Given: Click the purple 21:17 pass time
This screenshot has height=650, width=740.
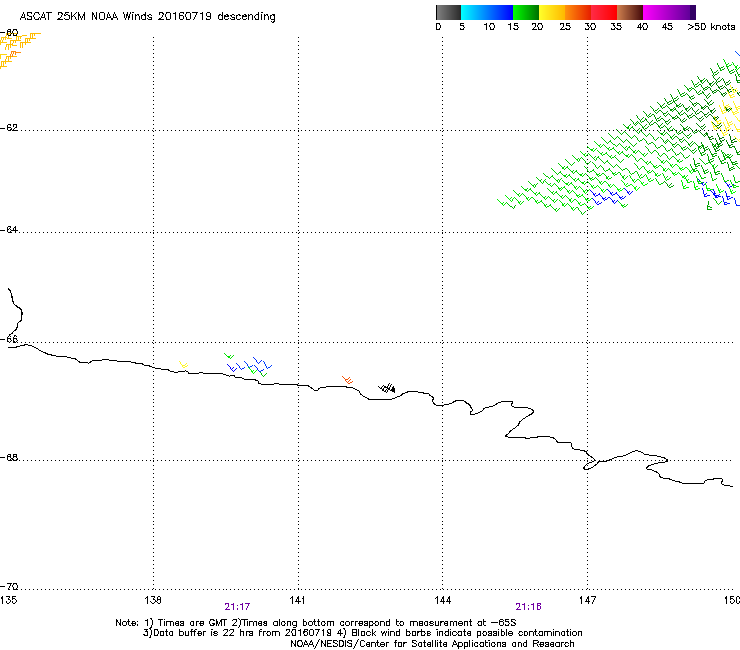Looking at the screenshot, I should pos(237,607).
